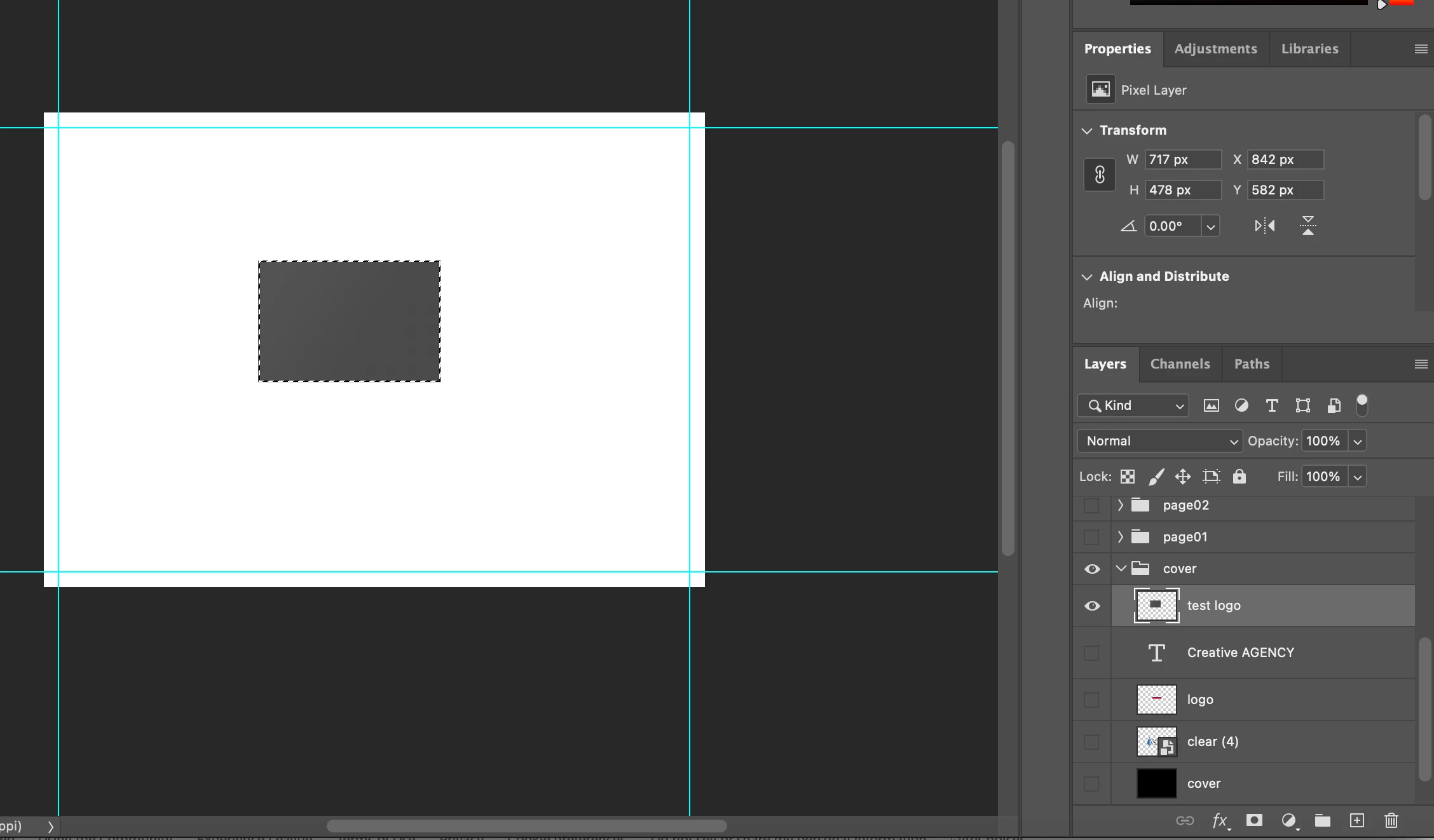Click the link width and height icon
Screen dimensions: 1434x840
[1100, 175]
